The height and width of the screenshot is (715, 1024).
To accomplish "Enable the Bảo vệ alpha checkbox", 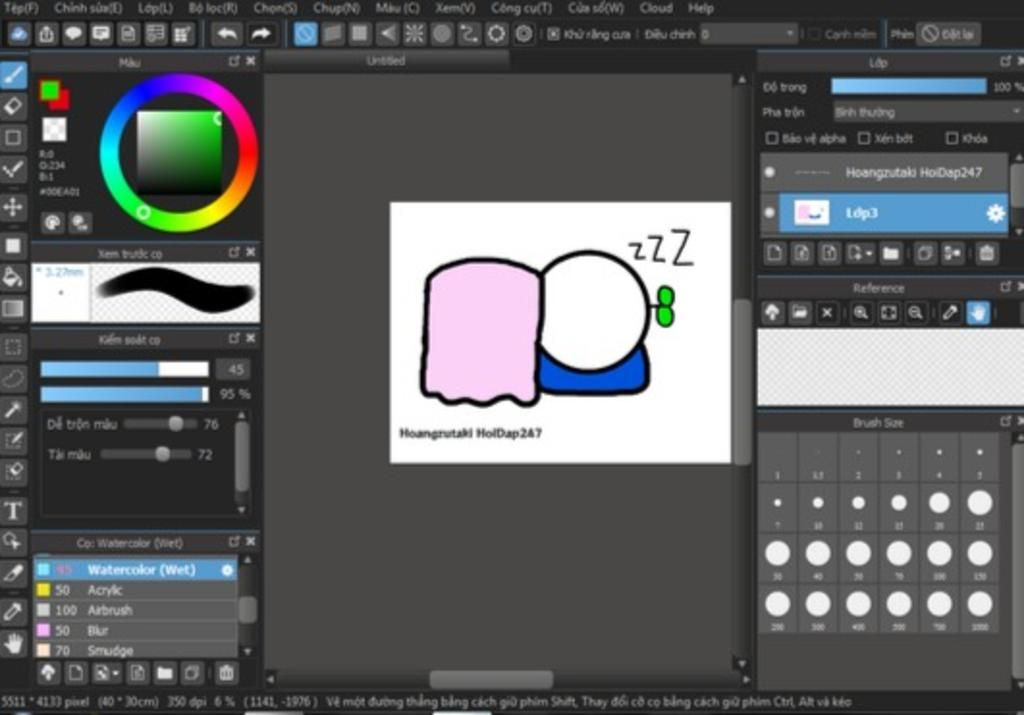I will coord(772,138).
